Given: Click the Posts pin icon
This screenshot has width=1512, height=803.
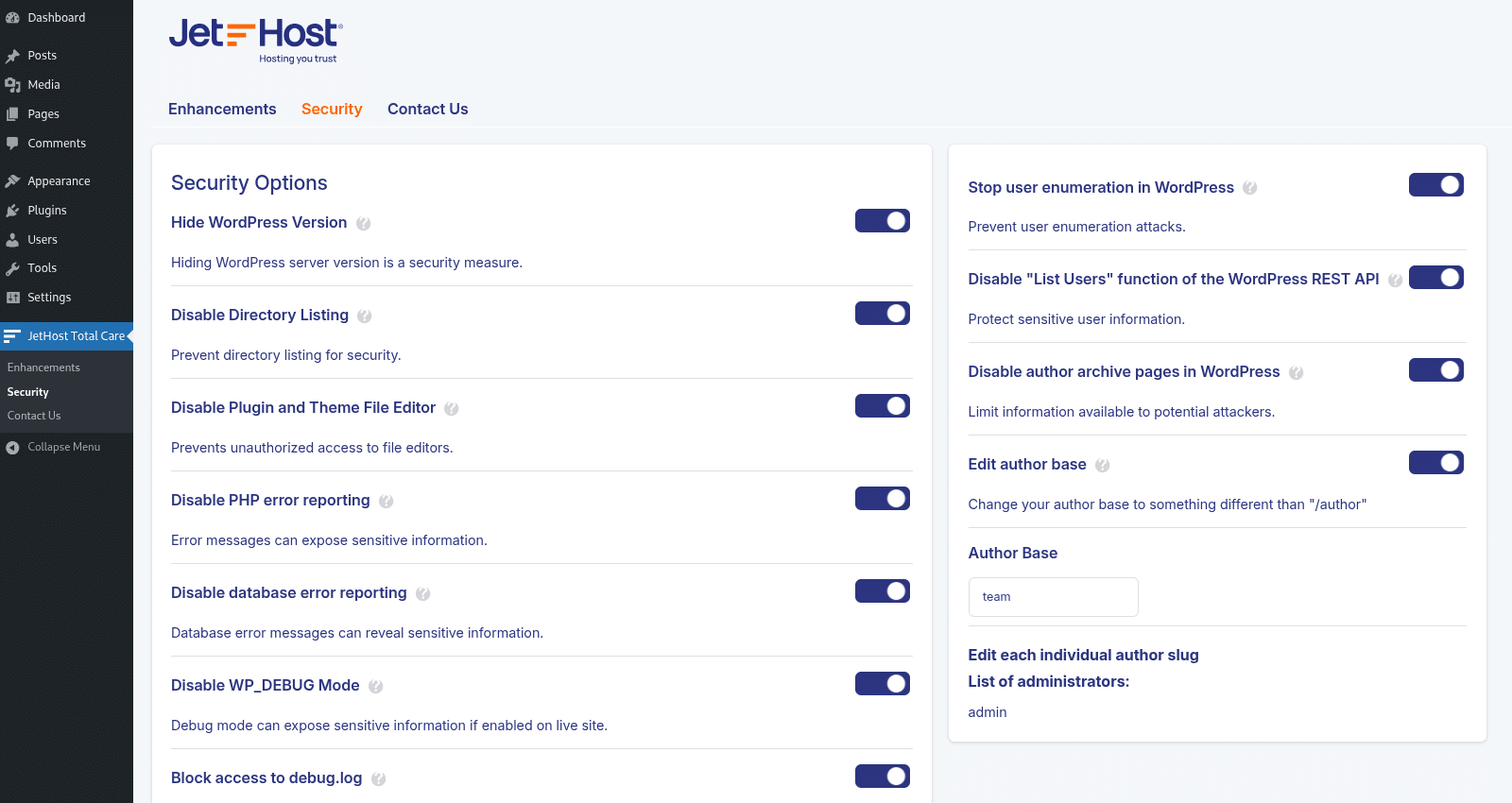Looking at the screenshot, I should [12, 56].
